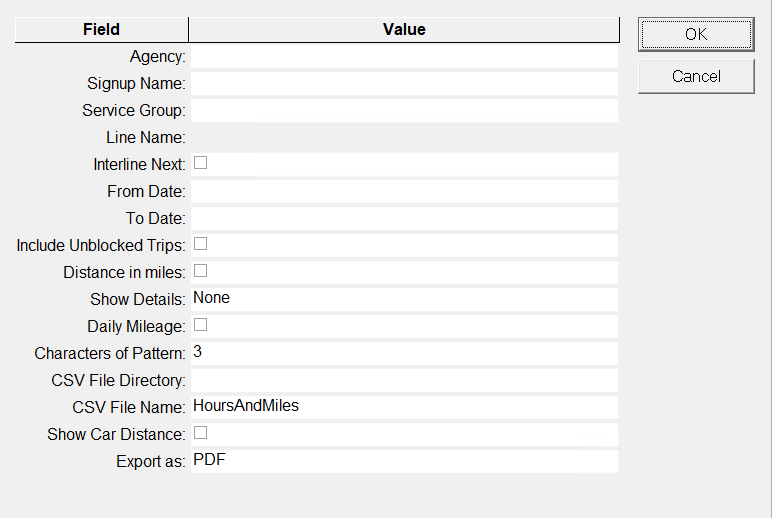This screenshot has height=518, width=778.
Task: Open the Show Details value dropdown
Action: pyautogui.click(x=404, y=298)
